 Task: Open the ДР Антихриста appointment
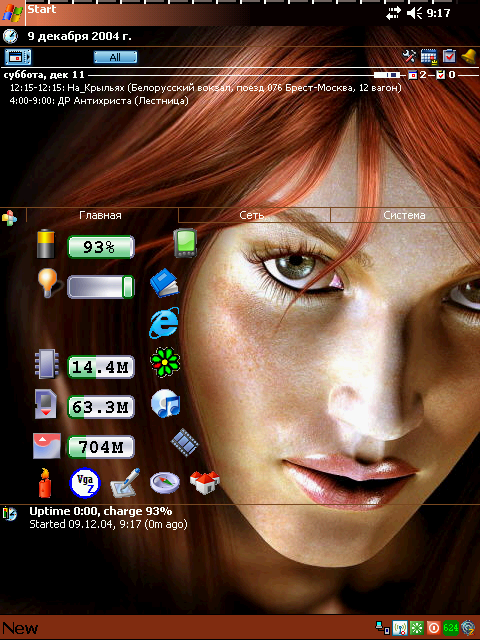point(99,100)
